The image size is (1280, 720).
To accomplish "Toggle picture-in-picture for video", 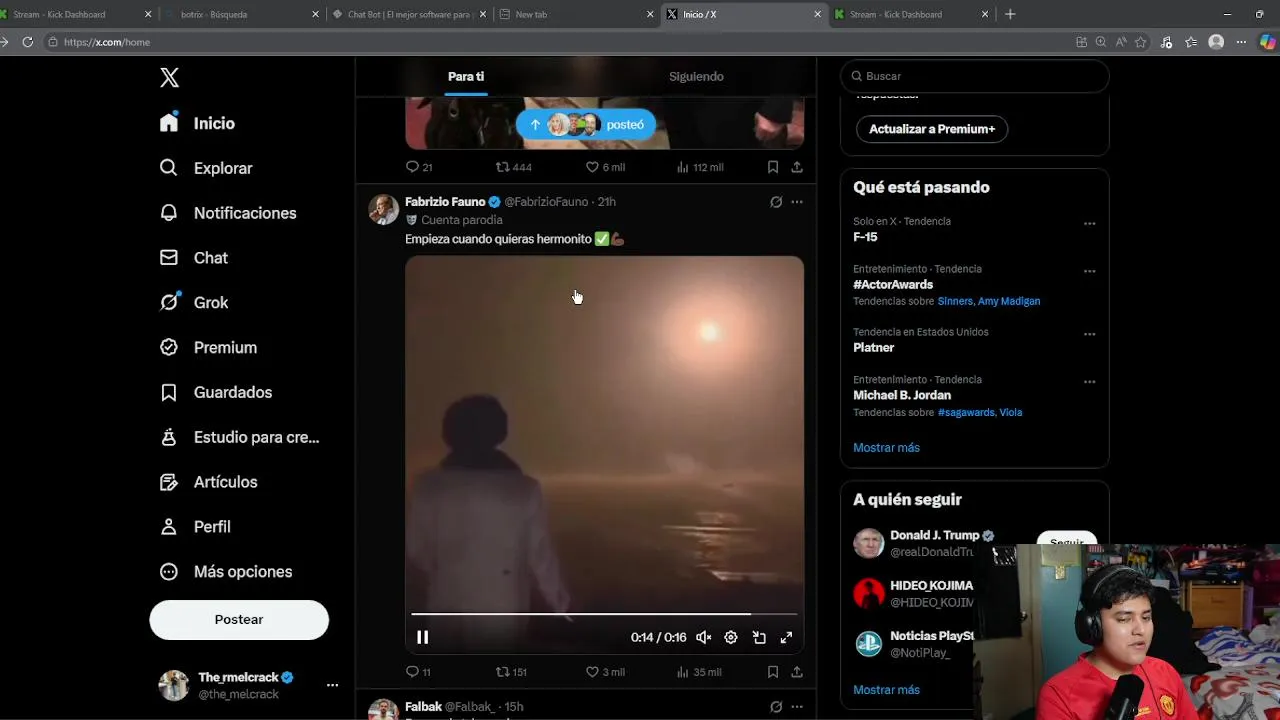I will pyautogui.click(x=759, y=638).
